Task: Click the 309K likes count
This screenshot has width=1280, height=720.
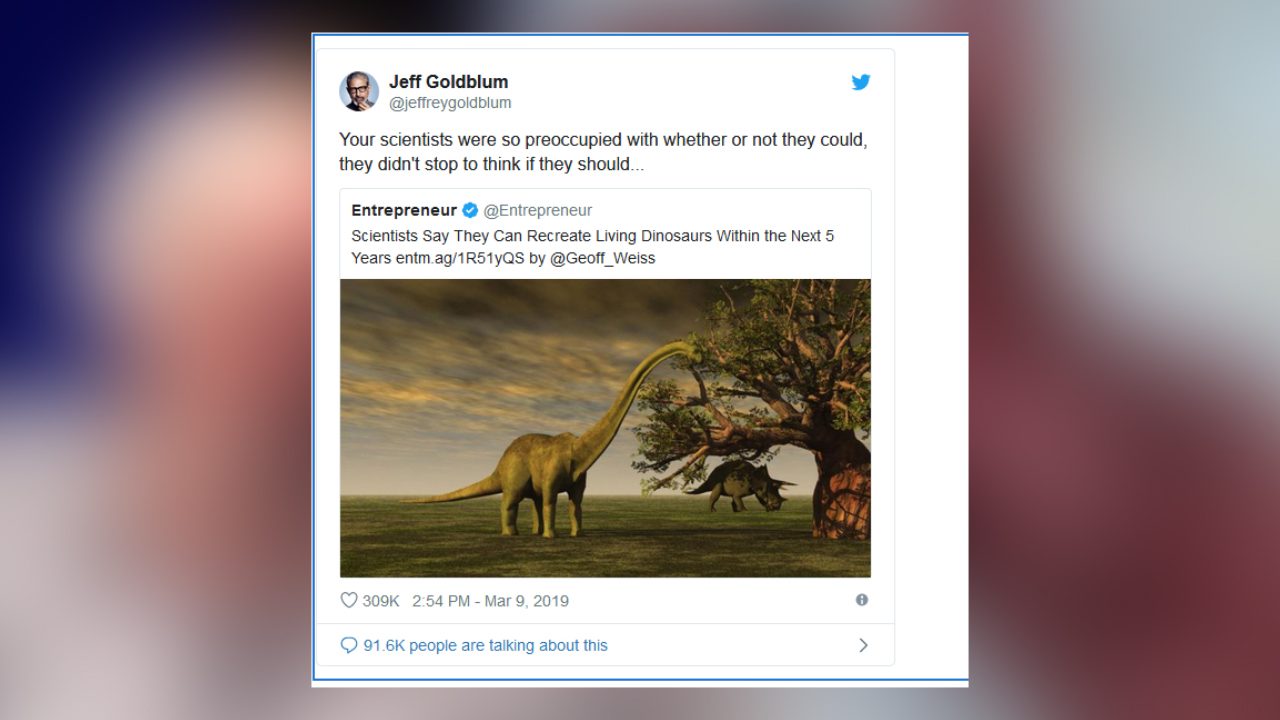Action: pyautogui.click(x=381, y=601)
